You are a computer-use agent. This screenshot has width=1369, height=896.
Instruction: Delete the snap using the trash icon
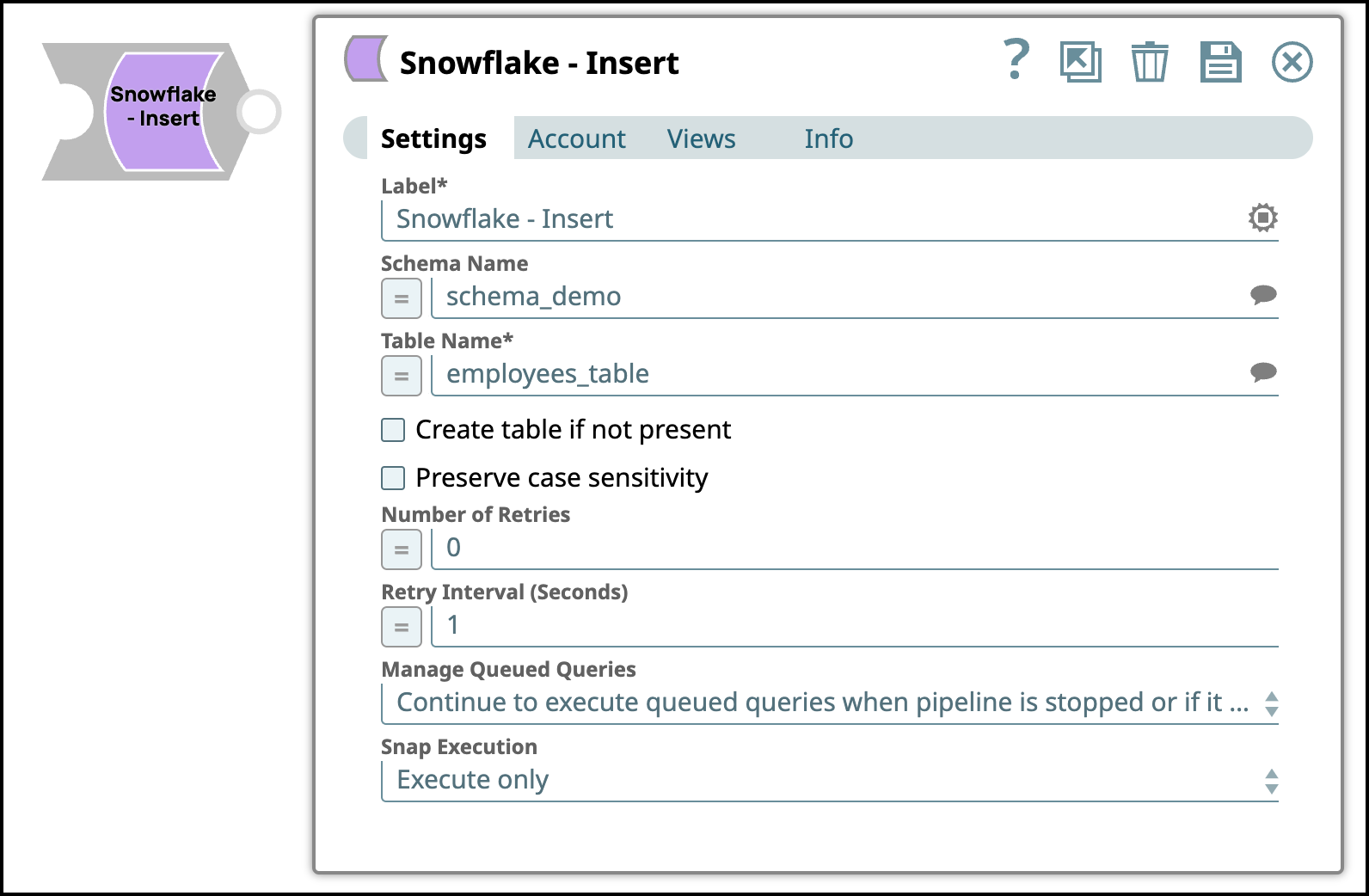(x=1151, y=61)
